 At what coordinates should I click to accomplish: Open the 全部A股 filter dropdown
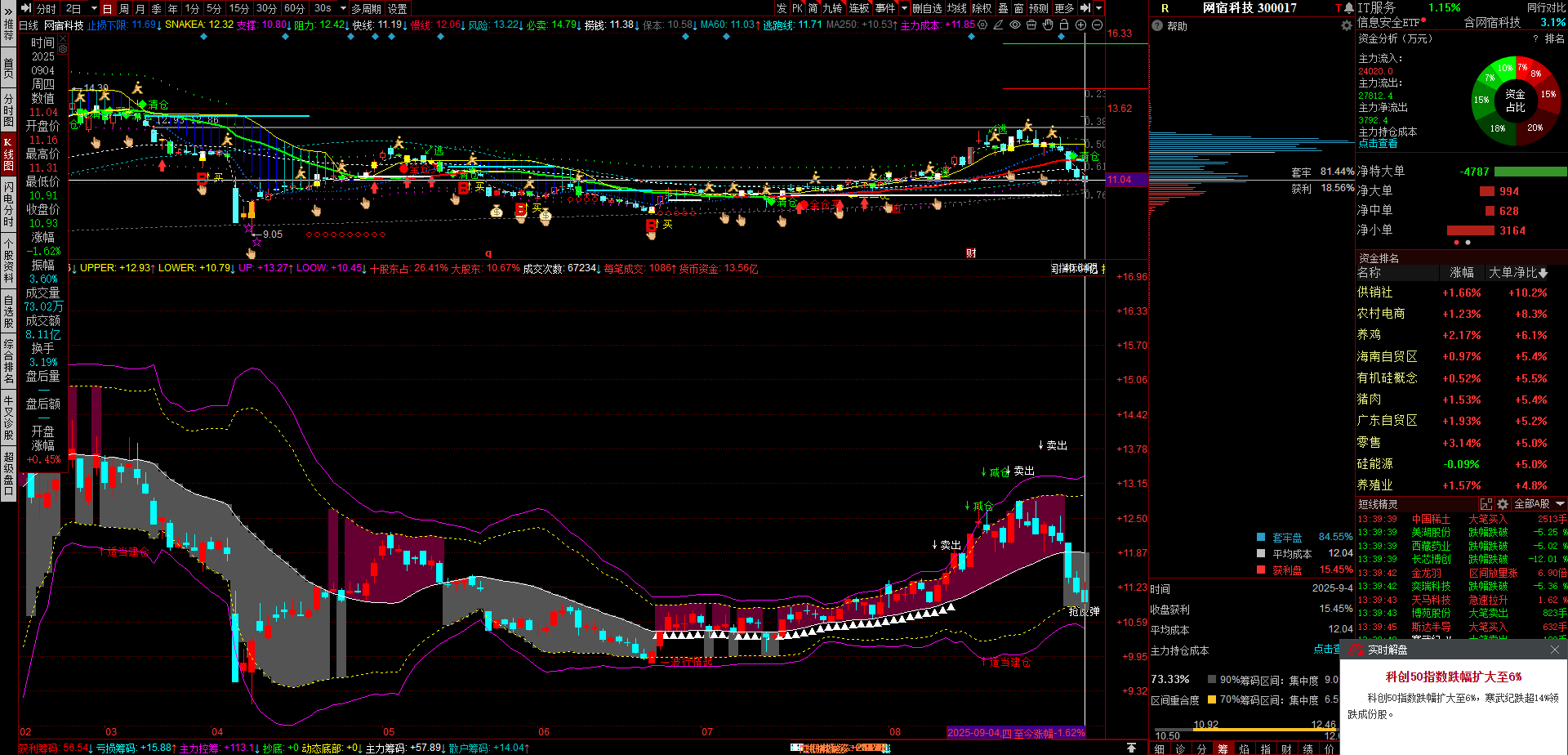click(1539, 504)
